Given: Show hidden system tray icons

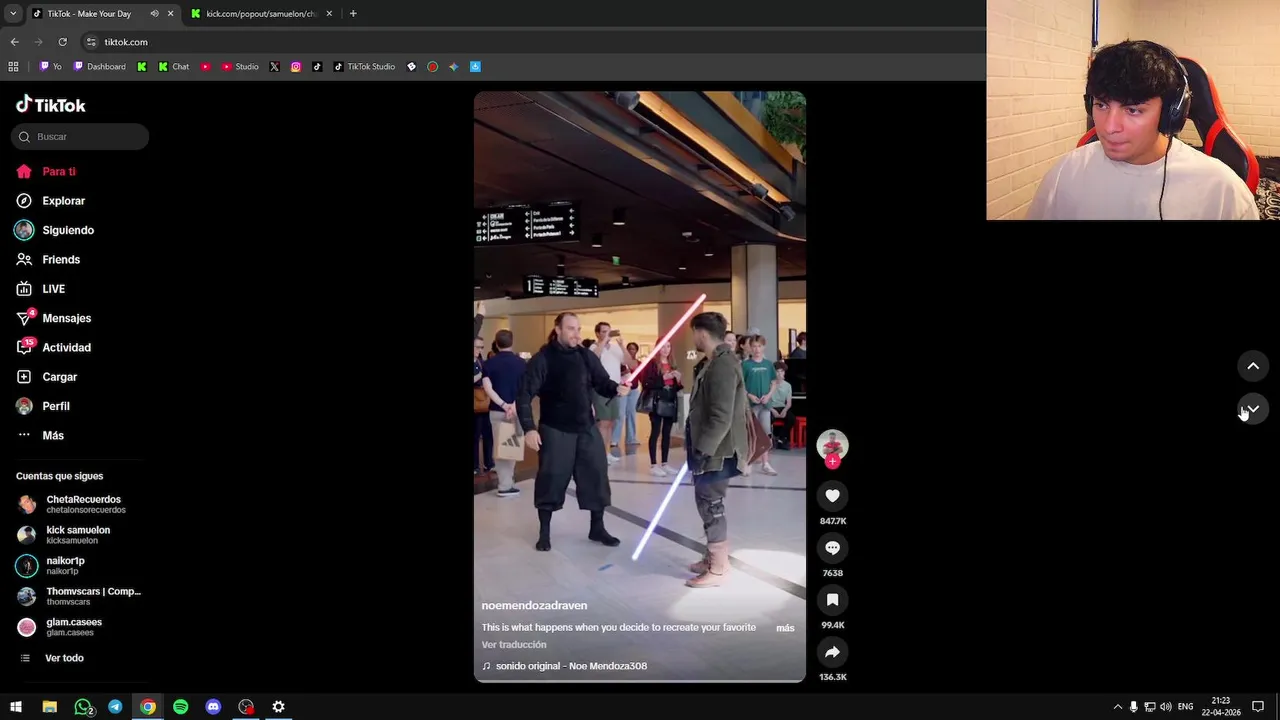Looking at the screenshot, I should click(x=1118, y=707).
